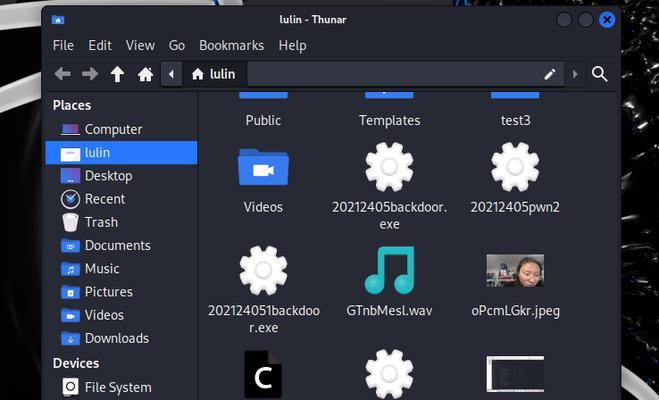Open the File menu
This screenshot has width=659, height=400.
point(63,45)
